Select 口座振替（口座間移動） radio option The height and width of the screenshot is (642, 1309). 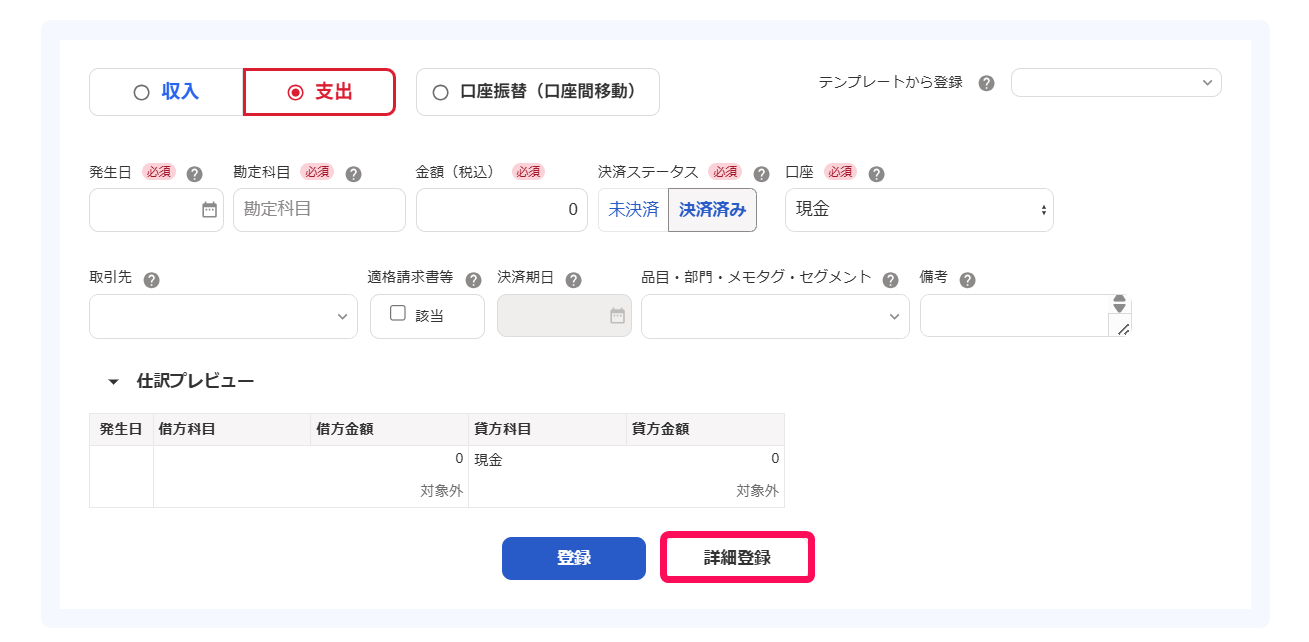pyautogui.click(x=538, y=92)
